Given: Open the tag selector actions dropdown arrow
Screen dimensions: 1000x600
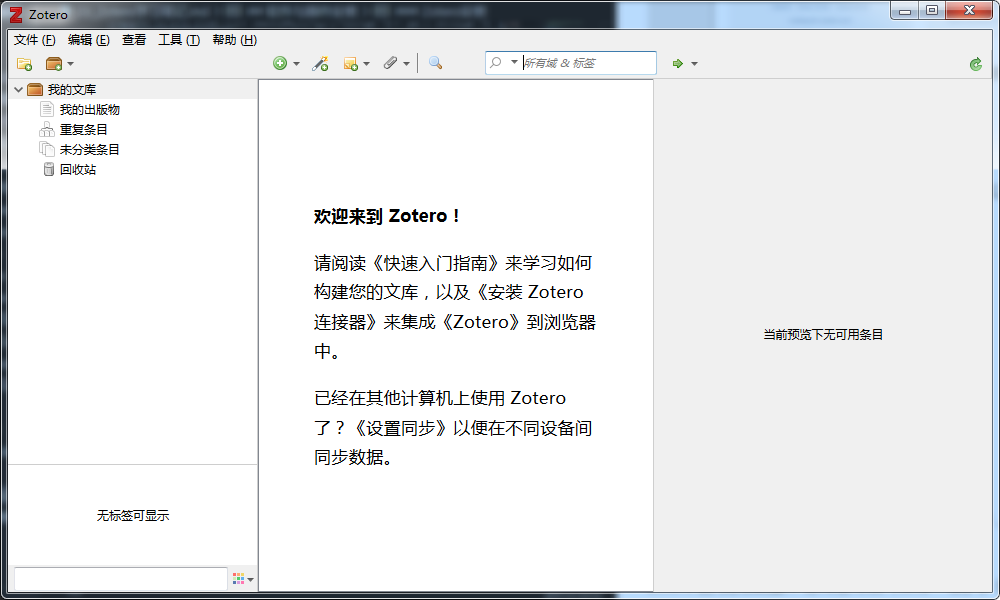Looking at the screenshot, I should coord(251,580).
